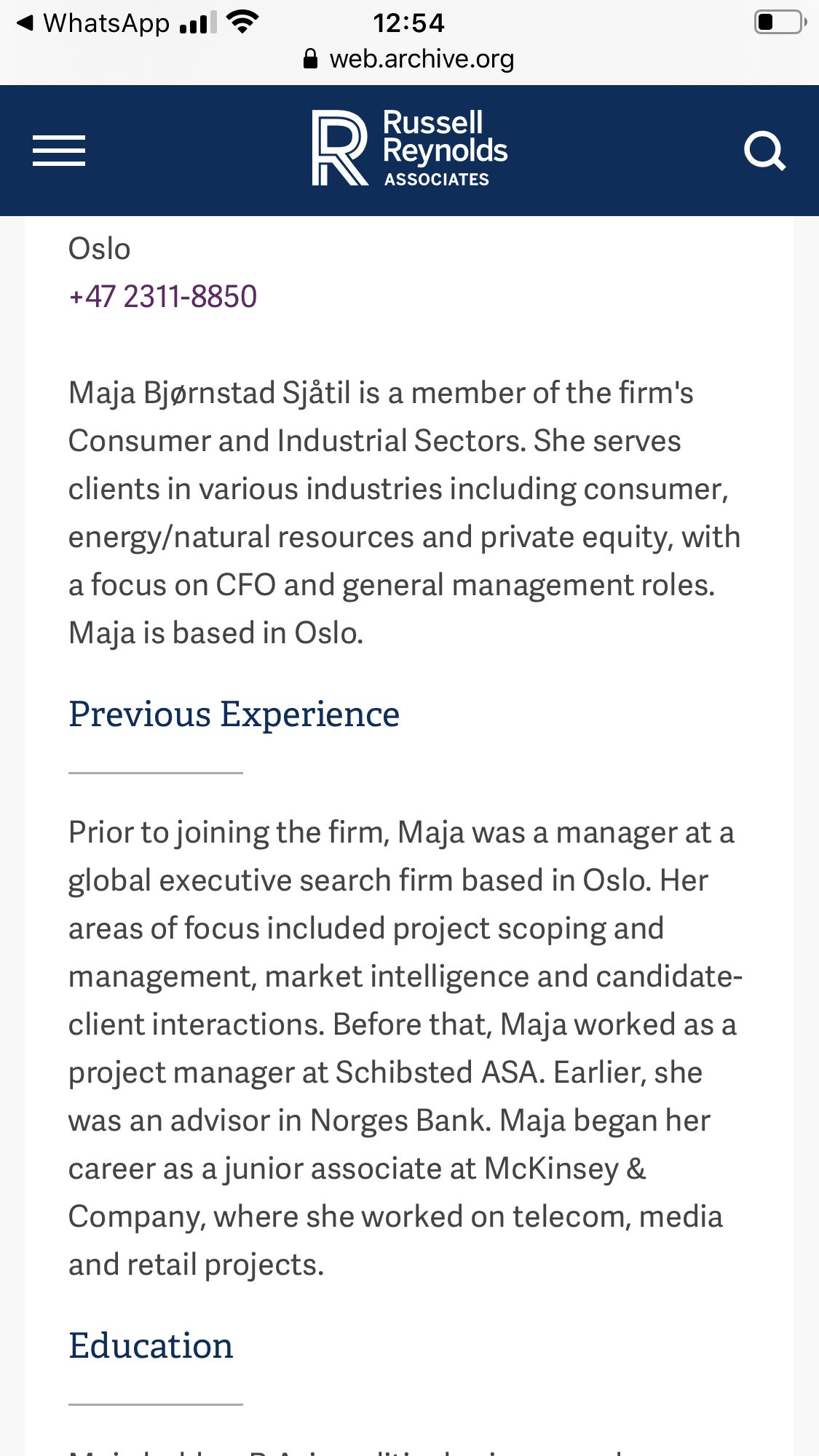Tap the battery indicator icon

(780, 23)
